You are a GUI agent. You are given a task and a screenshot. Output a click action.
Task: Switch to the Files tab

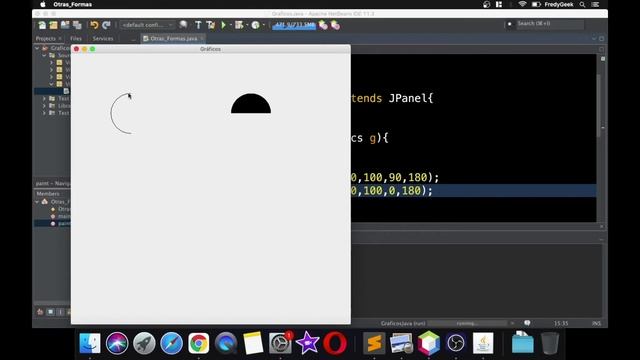pos(76,38)
